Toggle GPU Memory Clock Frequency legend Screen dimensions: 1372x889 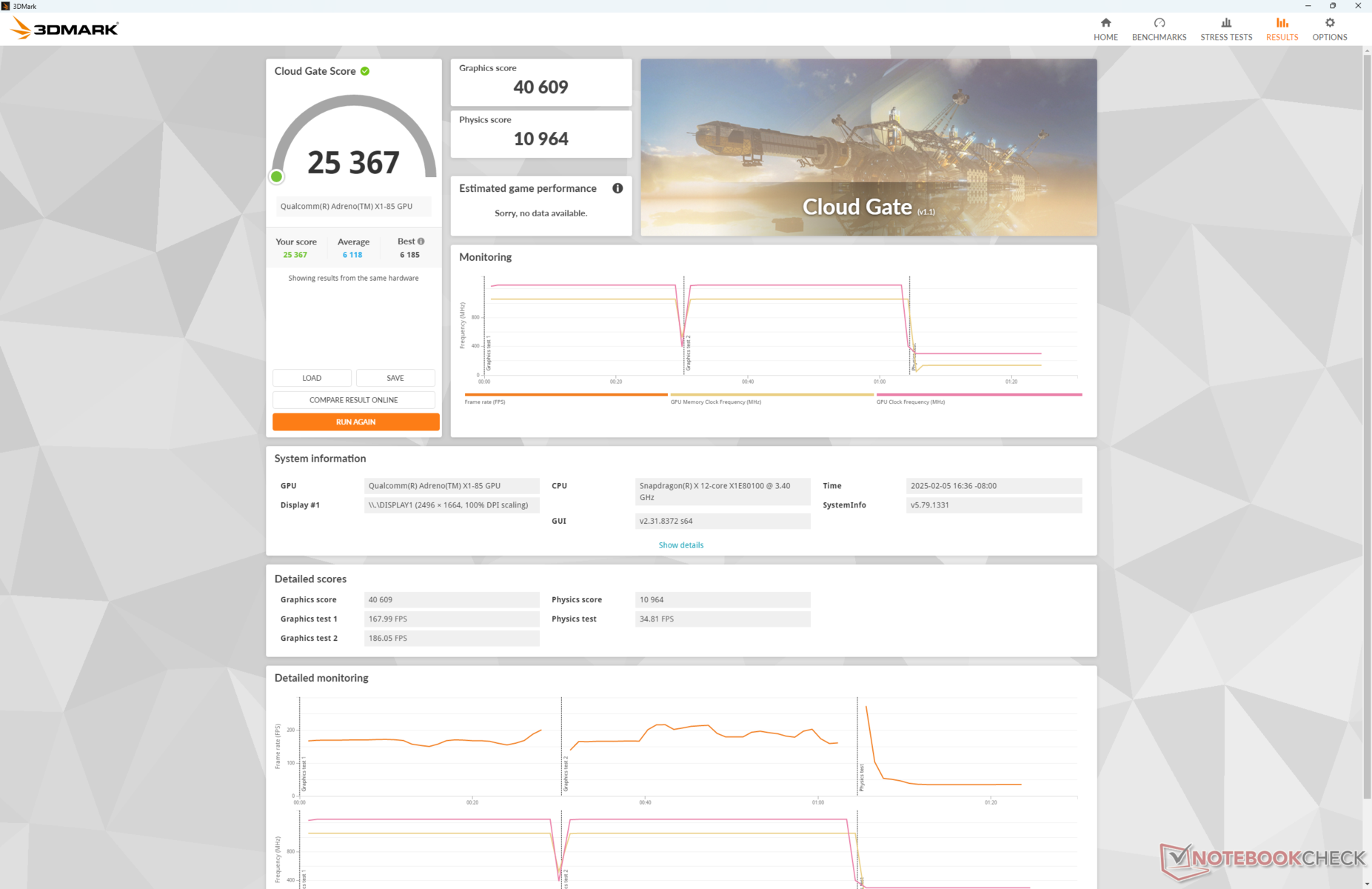(x=772, y=399)
